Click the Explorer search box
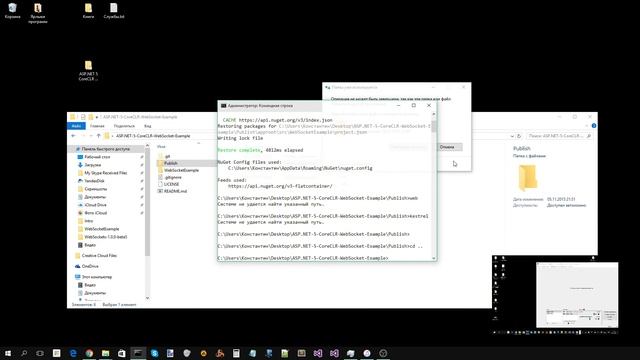This screenshot has width=640, height=360. [559, 136]
